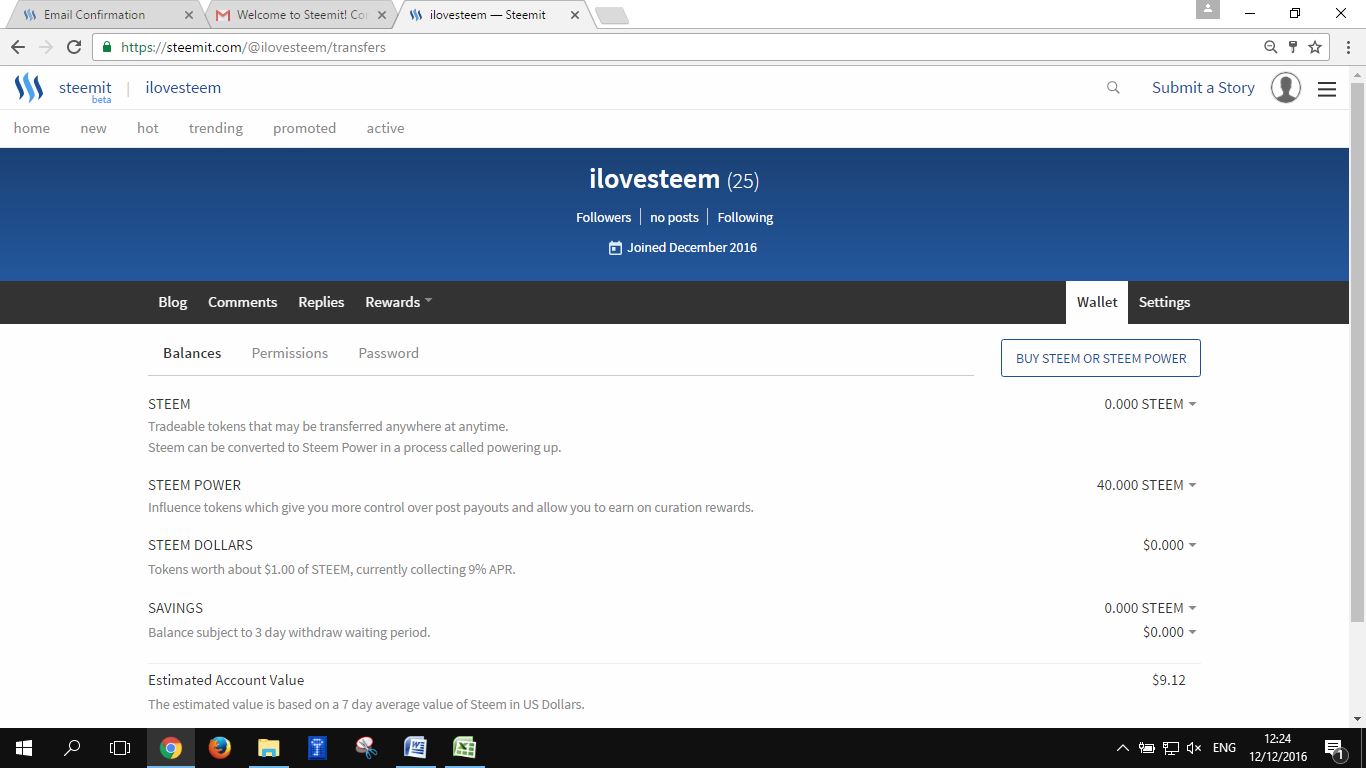Open the Steem Dollars $0.000 dropdown
The image size is (1366, 768).
click(1170, 545)
